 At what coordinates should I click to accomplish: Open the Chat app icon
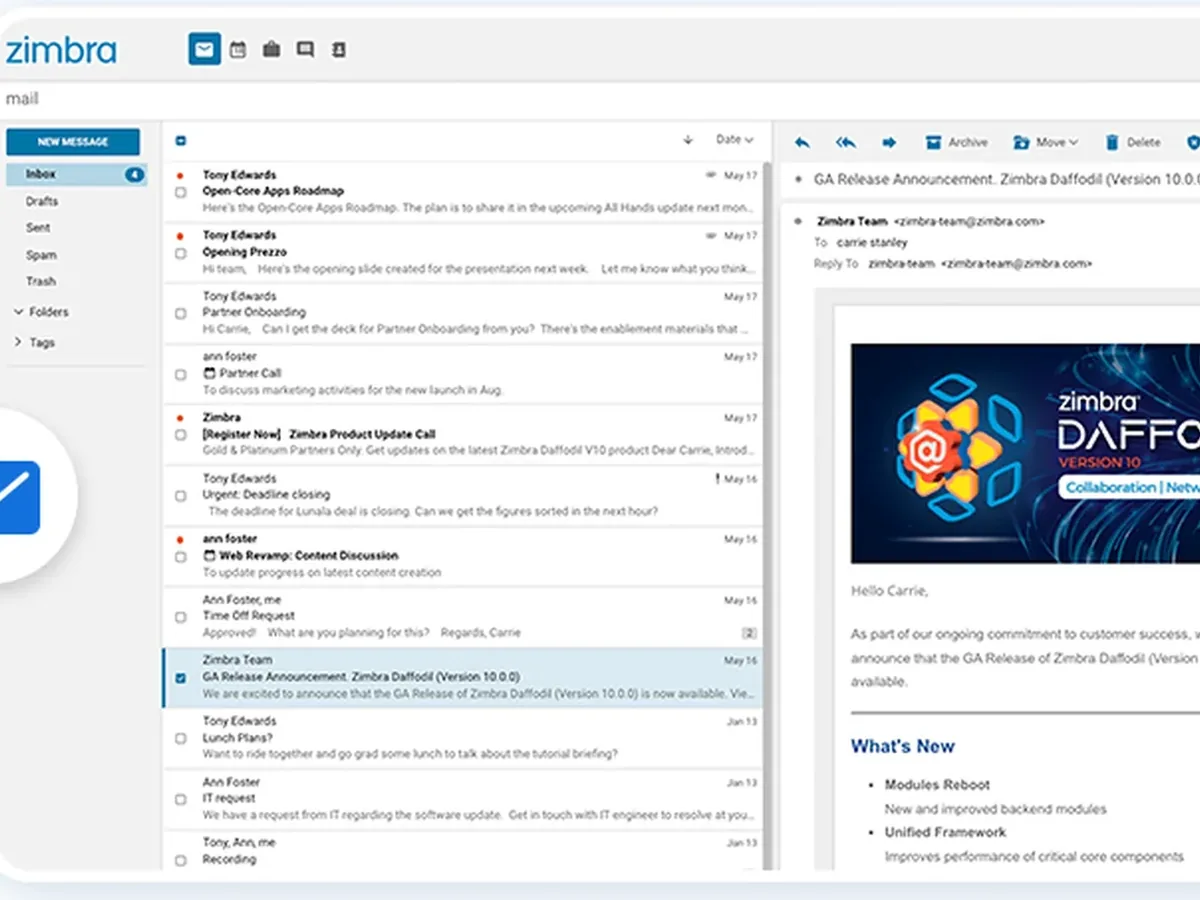305,49
